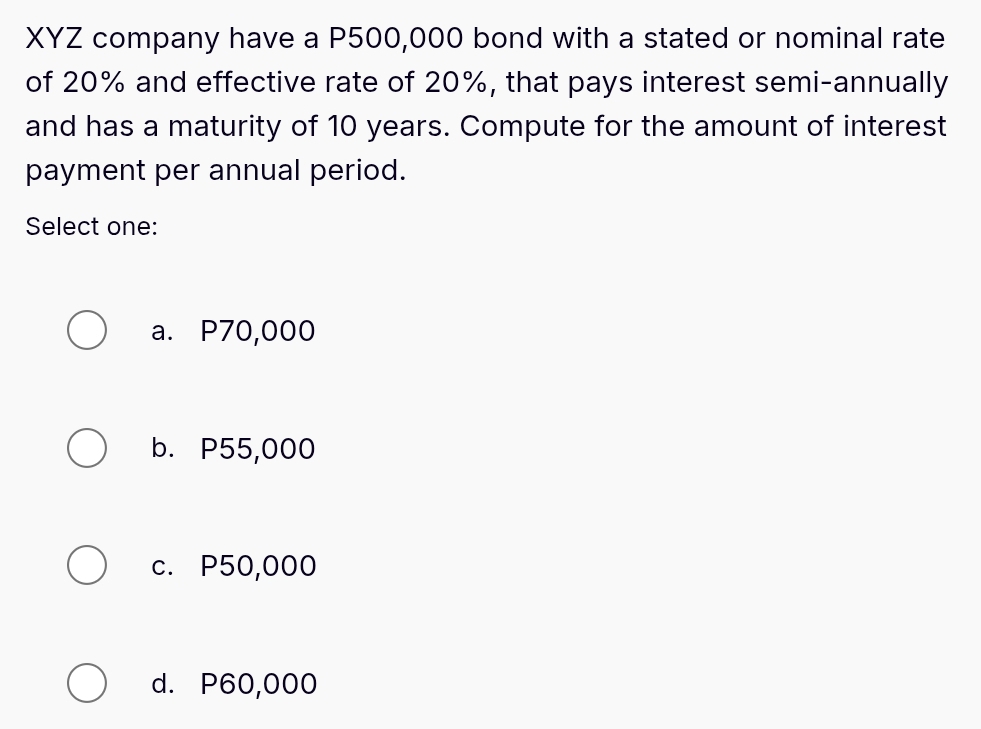Click the letter "d." option label

(x=163, y=684)
